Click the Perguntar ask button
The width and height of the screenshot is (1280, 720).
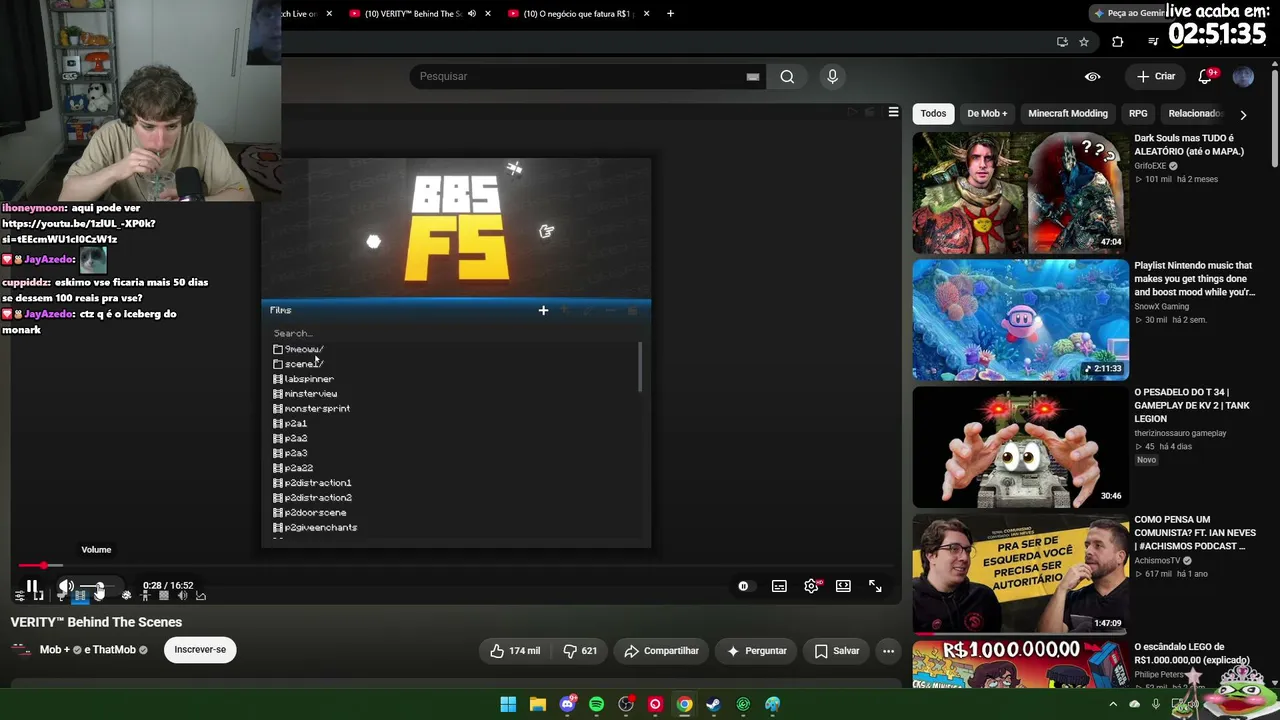point(756,651)
